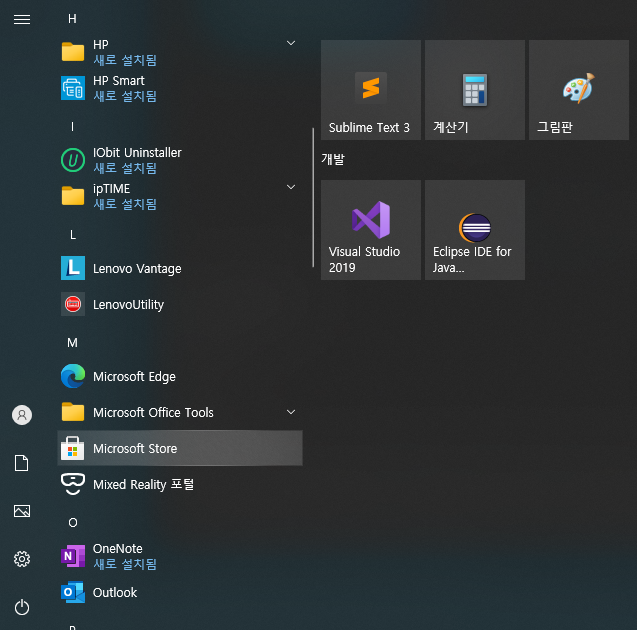Expand the ipTIME folder chevron
The image size is (637, 630).
[291, 187]
